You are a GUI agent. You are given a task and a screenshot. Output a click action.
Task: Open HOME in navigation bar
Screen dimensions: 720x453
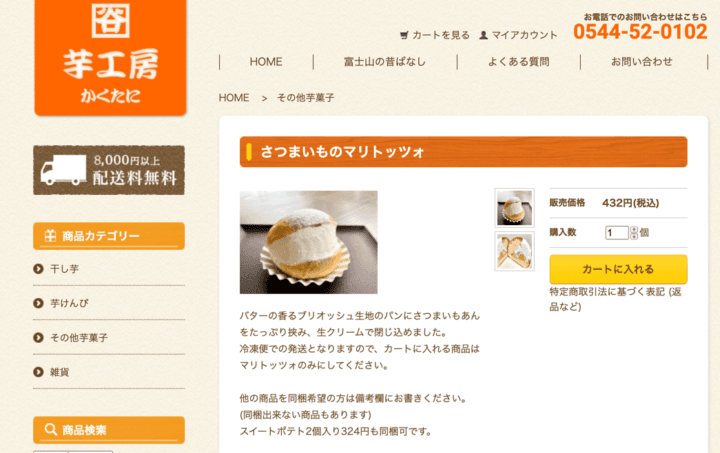pos(266,62)
